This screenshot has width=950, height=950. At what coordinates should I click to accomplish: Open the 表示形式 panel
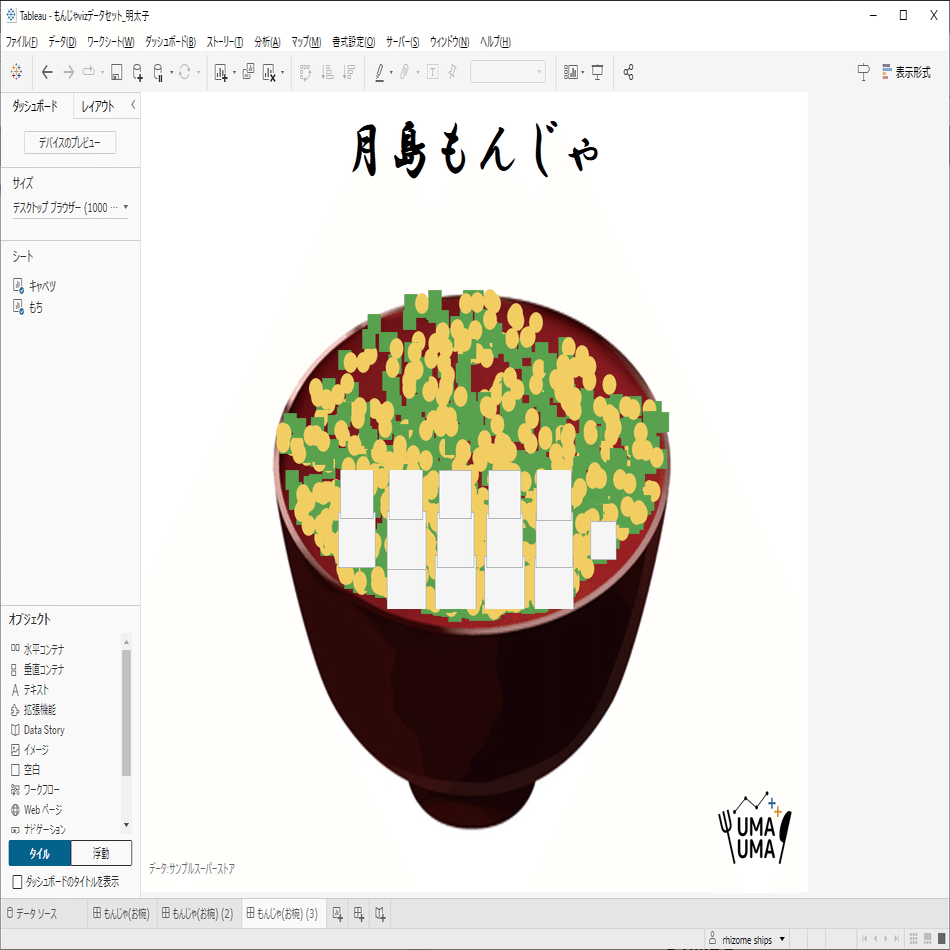tap(912, 72)
